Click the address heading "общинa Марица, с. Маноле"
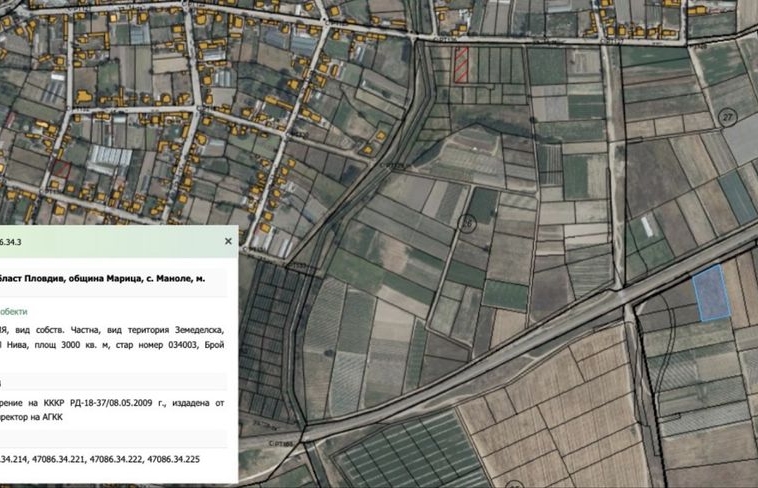This screenshot has height=488, width=758. tap(131, 279)
